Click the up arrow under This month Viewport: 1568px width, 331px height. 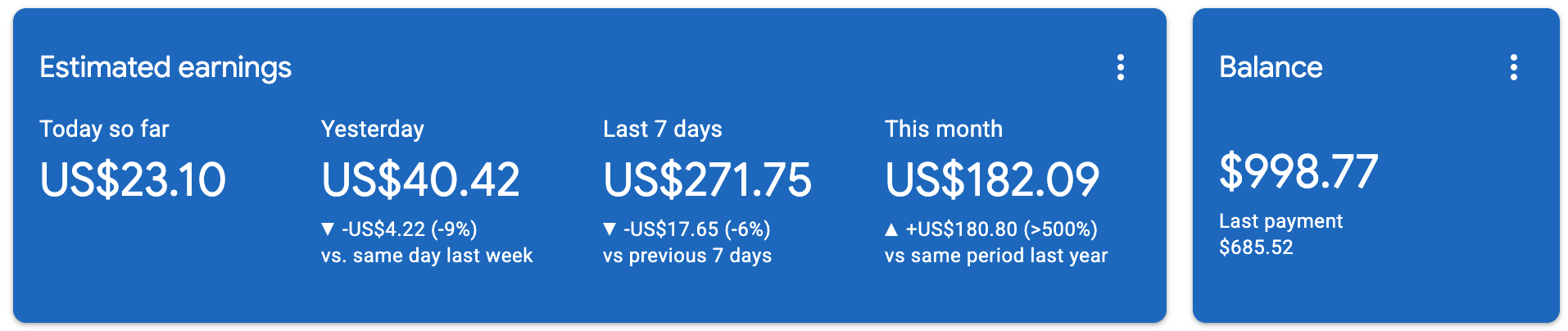click(891, 229)
